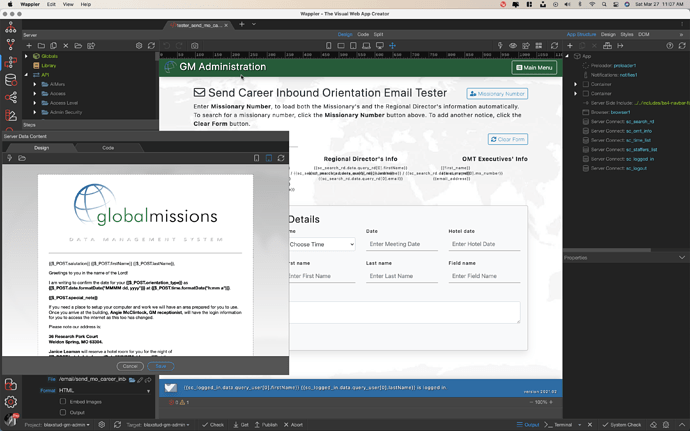This screenshot has height=431, width=690.
Task: Click Server Connect settings gear in Server toolbar
Action: pyautogui.click(x=139, y=45)
